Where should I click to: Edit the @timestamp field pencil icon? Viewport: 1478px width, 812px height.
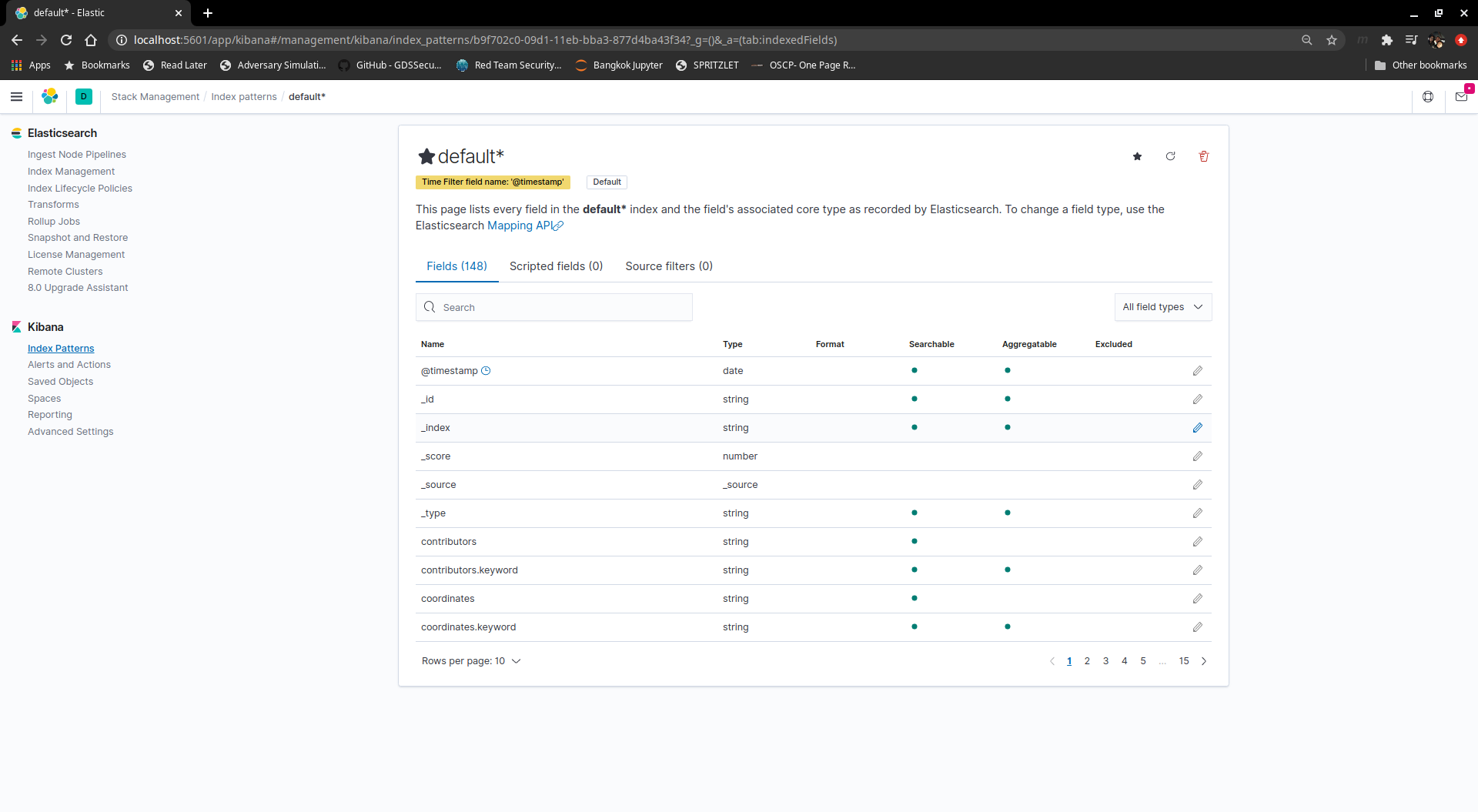point(1197,371)
